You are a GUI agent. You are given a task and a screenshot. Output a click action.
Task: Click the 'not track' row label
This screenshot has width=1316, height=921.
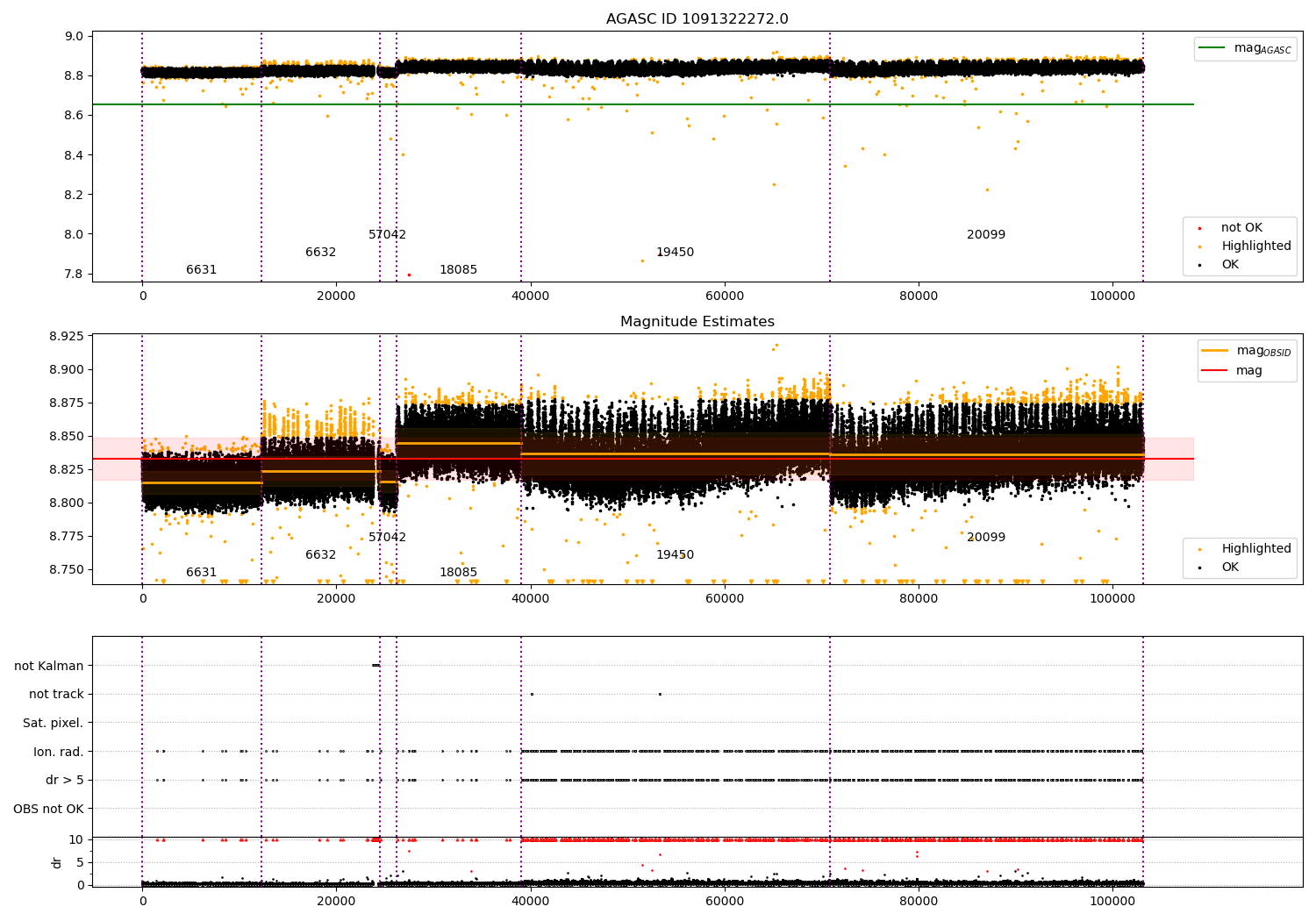point(56,694)
